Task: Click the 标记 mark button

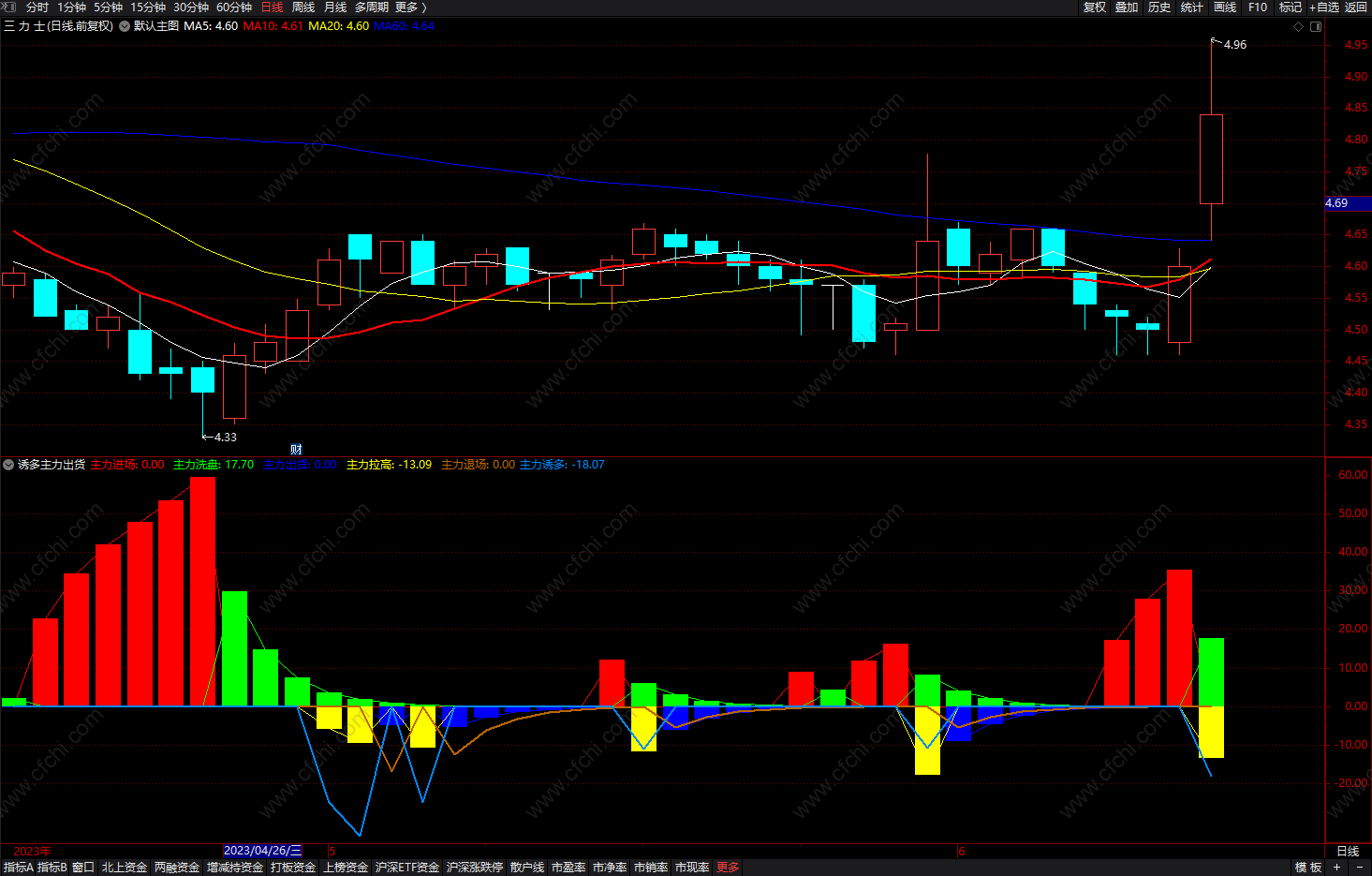Action: pyautogui.click(x=1291, y=7)
